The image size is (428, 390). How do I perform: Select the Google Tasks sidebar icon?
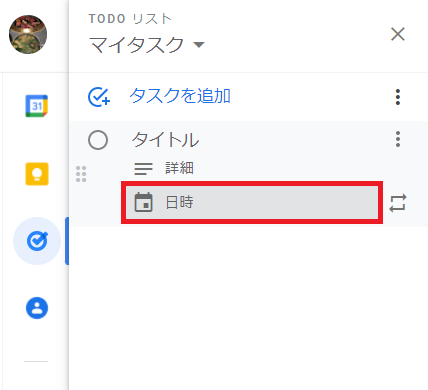tap(37, 241)
